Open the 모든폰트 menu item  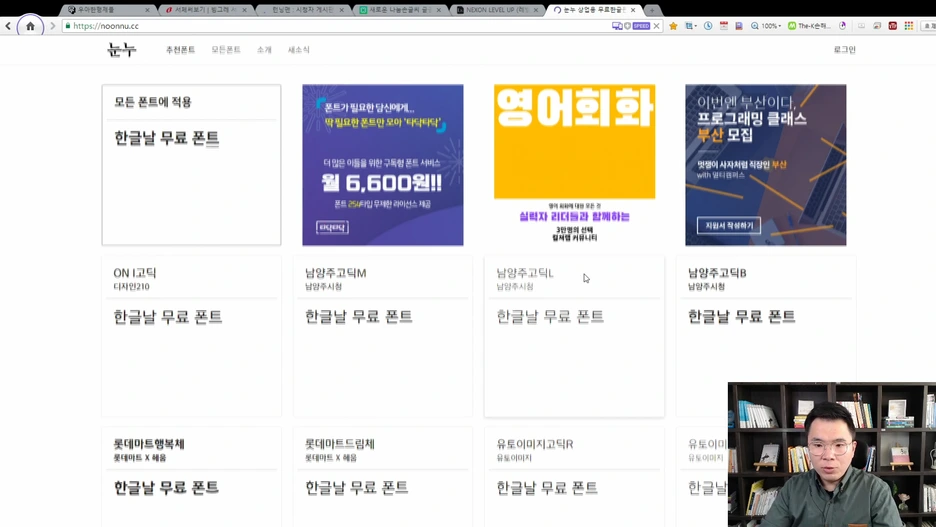[226, 50]
